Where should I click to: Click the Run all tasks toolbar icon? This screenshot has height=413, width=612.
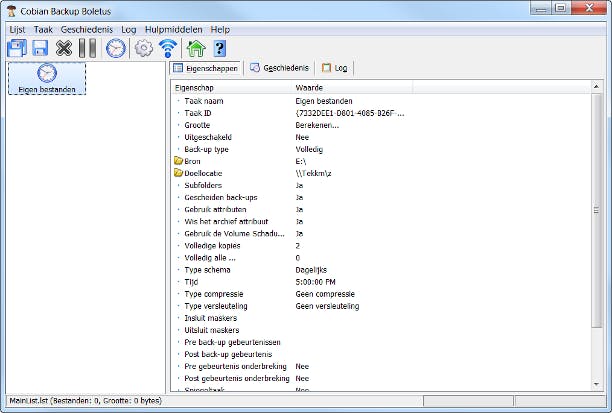(x=17, y=48)
